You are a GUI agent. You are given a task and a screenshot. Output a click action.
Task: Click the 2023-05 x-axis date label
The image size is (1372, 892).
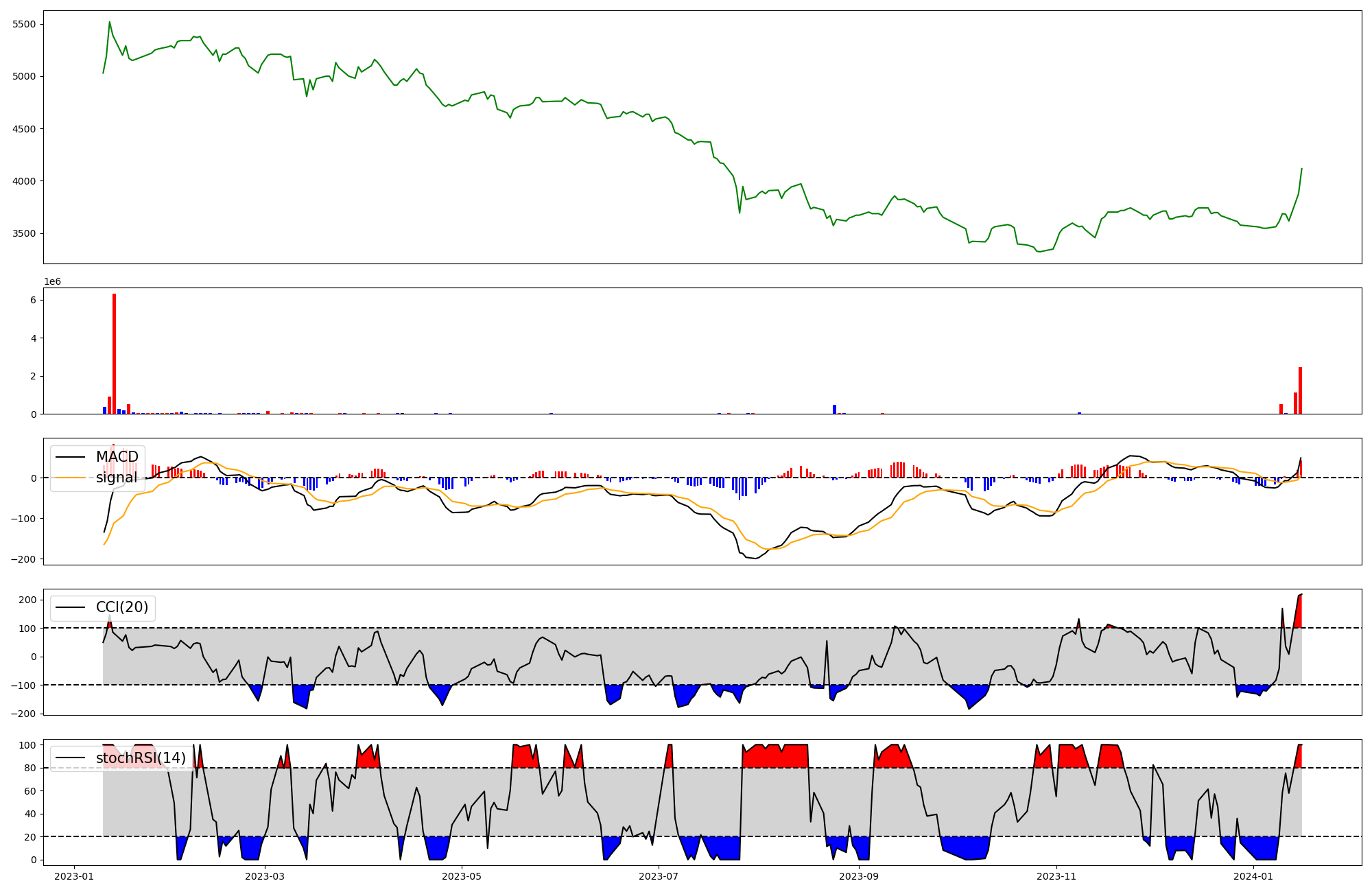click(x=461, y=876)
